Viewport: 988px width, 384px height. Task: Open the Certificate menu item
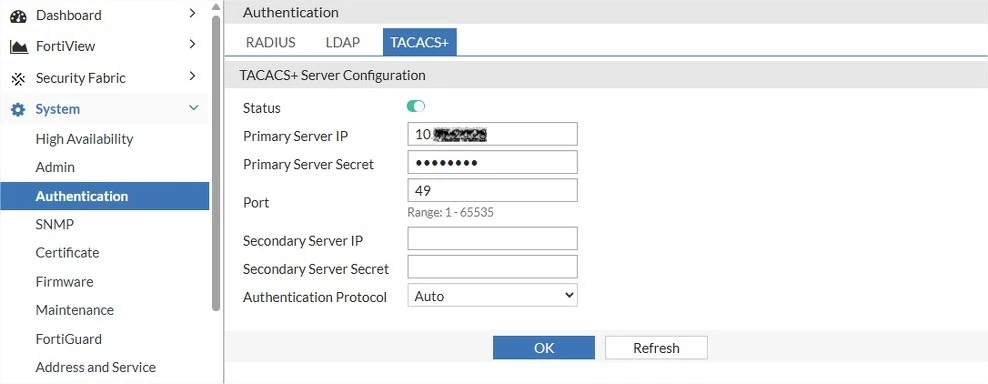[x=67, y=253]
